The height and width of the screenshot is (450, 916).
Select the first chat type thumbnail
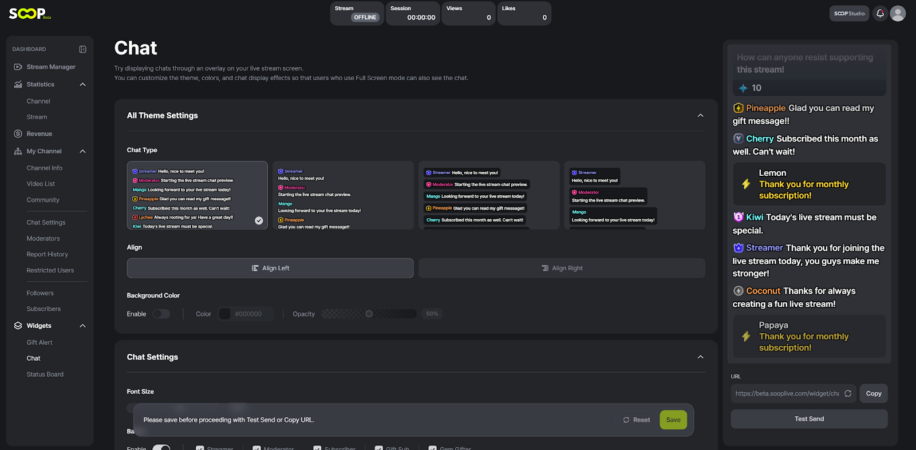[x=197, y=195]
